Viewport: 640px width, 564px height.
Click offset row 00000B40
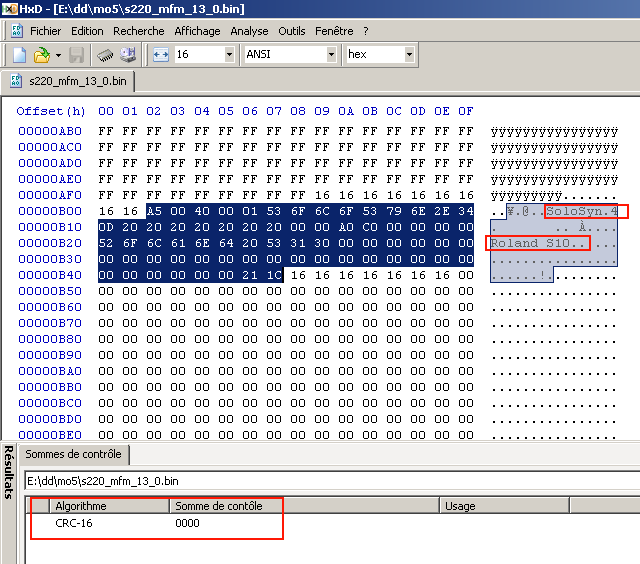(x=50, y=275)
